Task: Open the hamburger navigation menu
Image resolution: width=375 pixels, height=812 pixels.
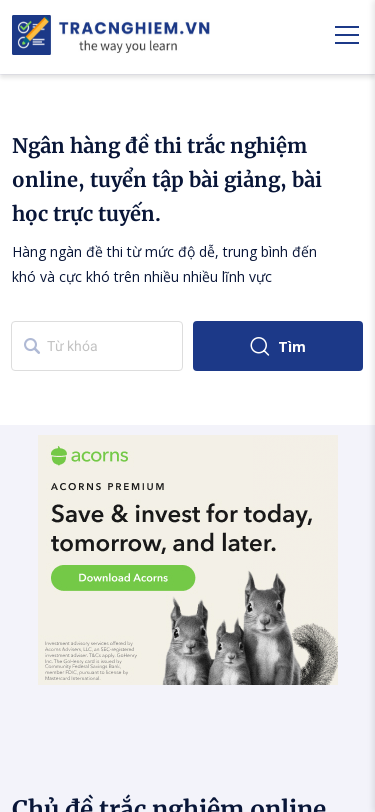Action: [x=347, y=35]
